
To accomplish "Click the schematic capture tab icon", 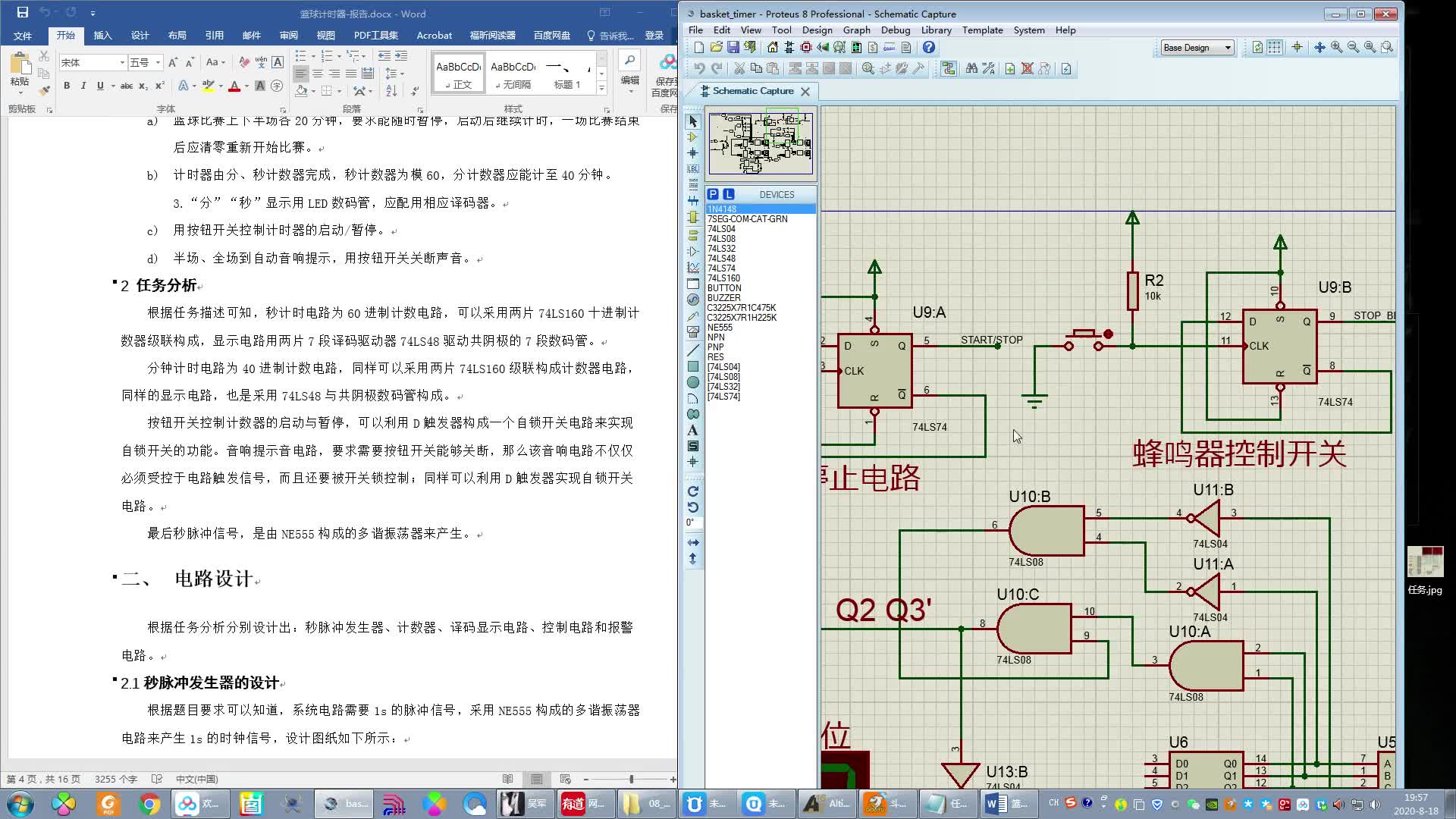I will (703, 91).
